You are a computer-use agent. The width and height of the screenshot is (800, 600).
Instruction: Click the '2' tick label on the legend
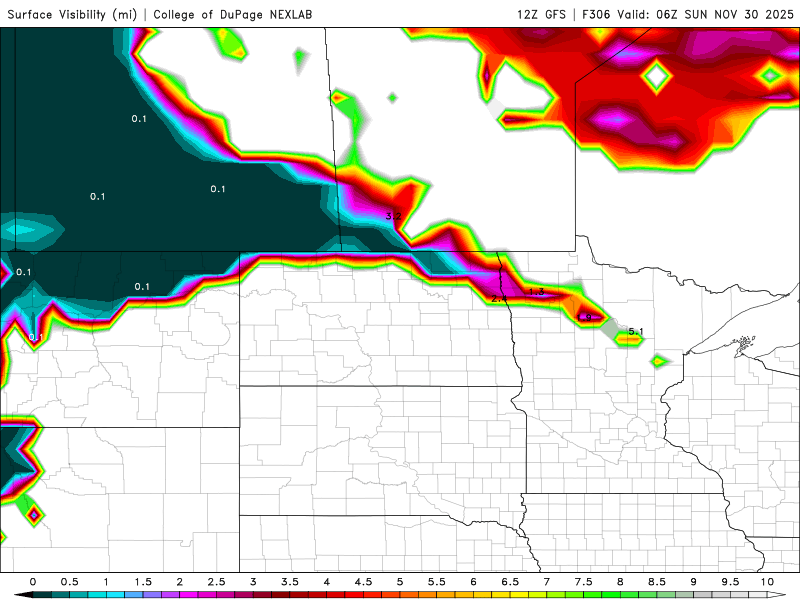(x=180, y=582)
